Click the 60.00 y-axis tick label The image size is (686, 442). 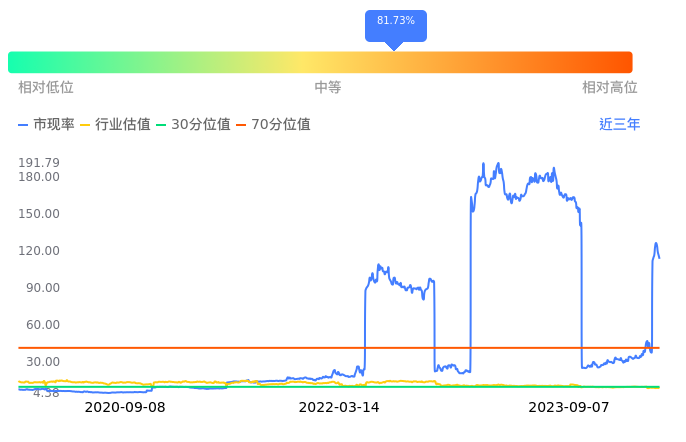coord(42,325)
